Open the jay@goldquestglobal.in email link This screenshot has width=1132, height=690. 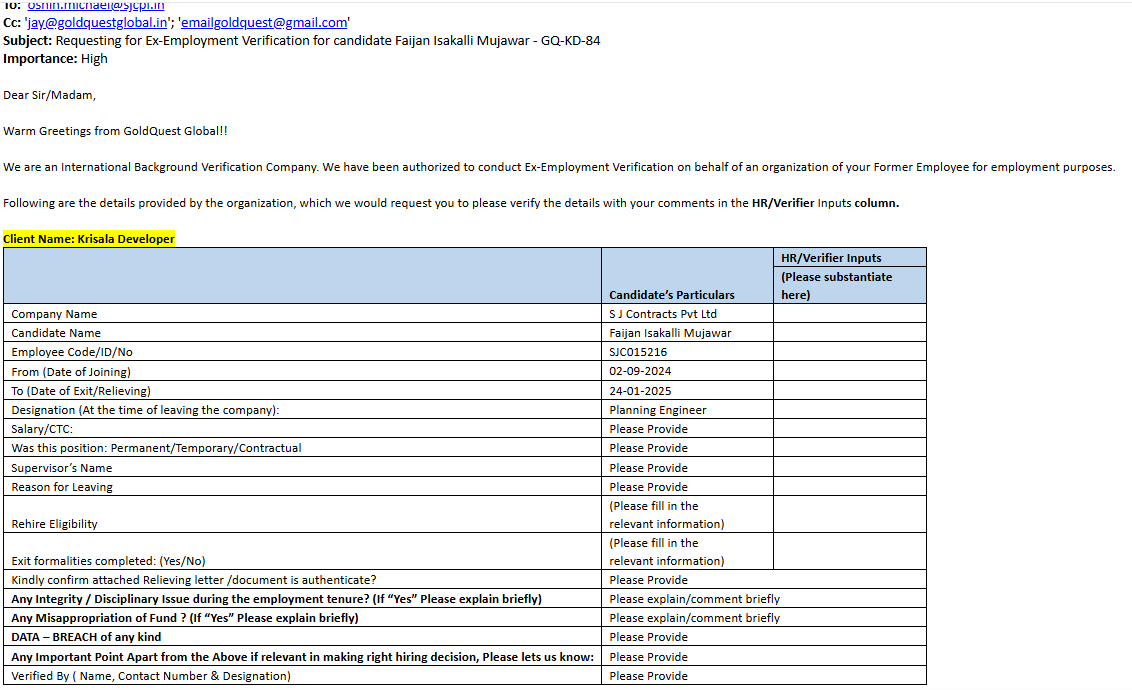click(x=97, y=22)
